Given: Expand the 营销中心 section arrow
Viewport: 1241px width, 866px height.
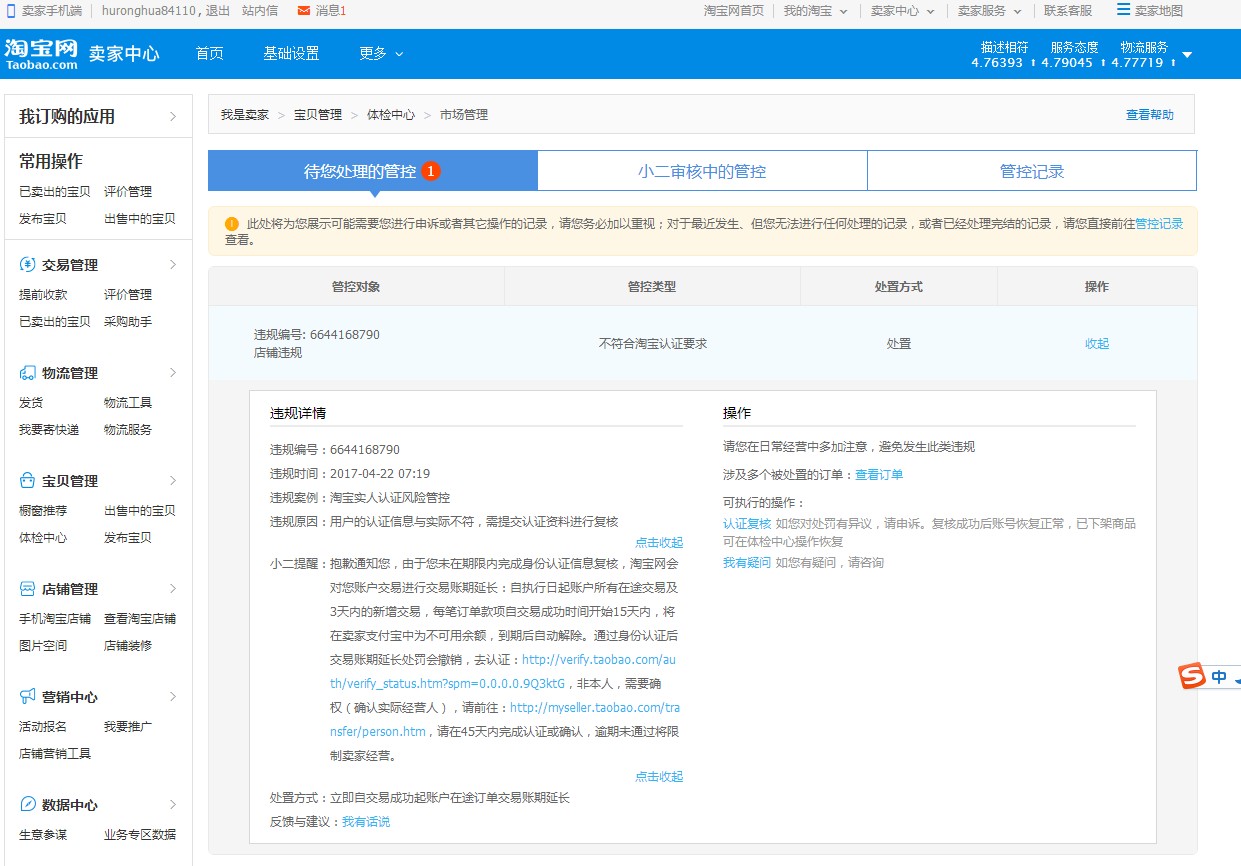Looking at the screenshot, I should [x=173, y=697].
